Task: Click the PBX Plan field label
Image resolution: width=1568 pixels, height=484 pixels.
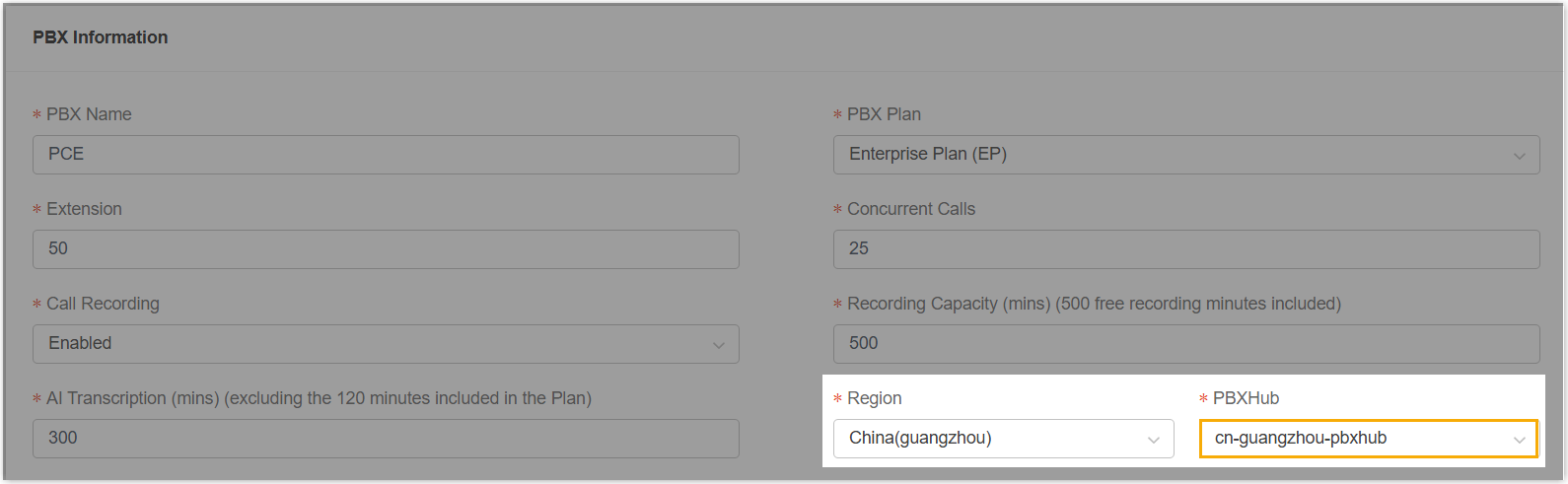Action: click(x=884, y=114)
